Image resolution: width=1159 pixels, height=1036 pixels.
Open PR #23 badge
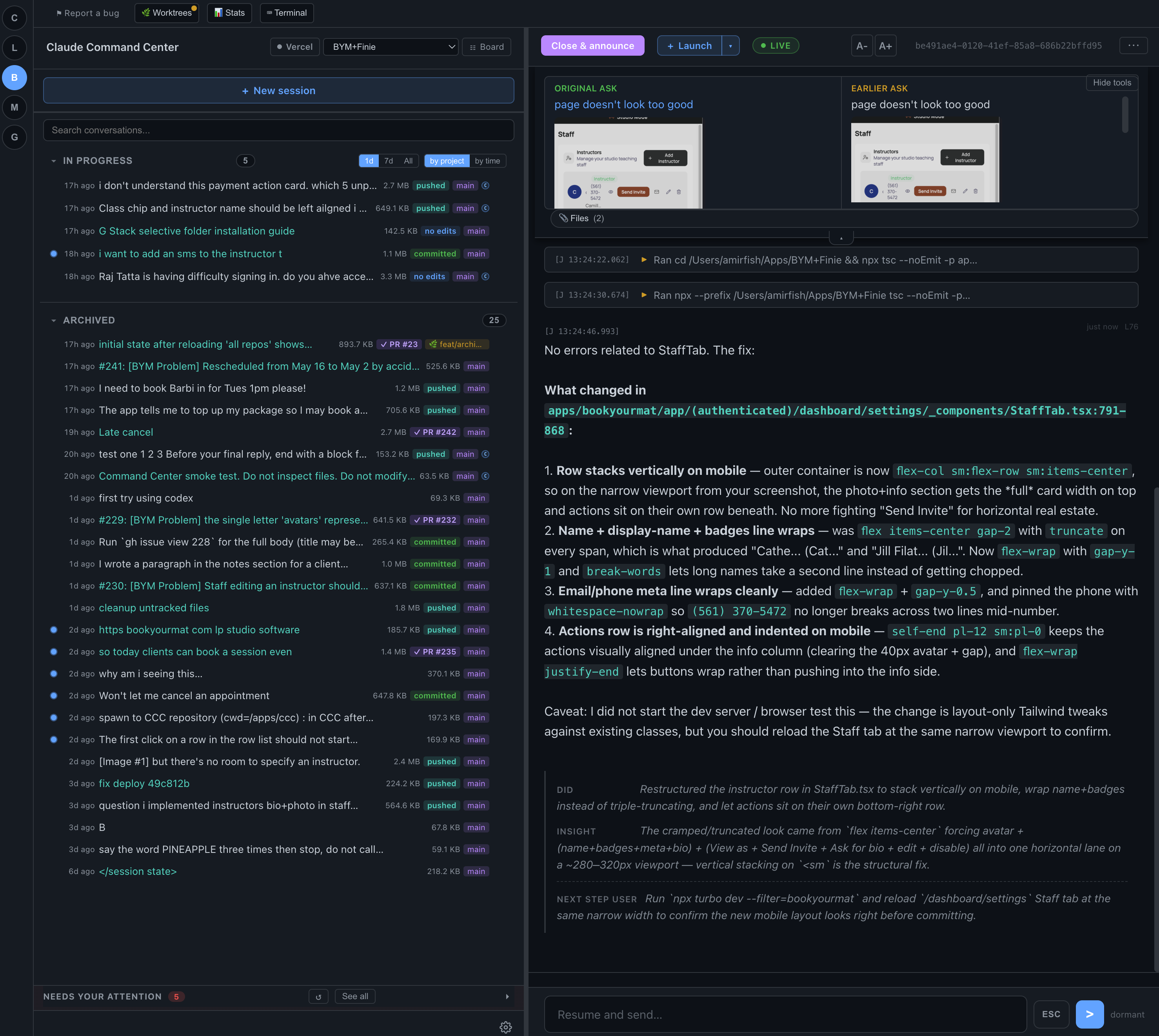(x=399, y=344)
